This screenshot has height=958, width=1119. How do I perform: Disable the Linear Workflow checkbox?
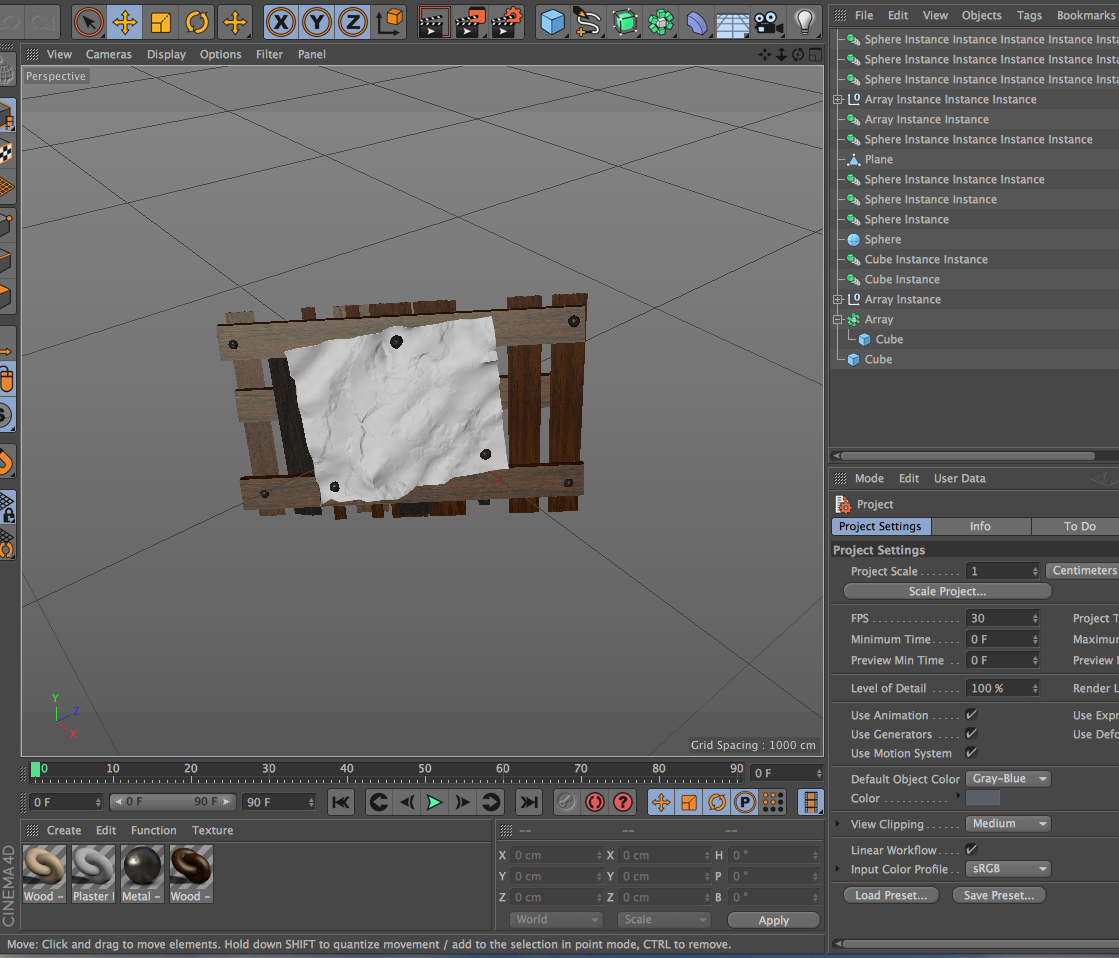971,850
